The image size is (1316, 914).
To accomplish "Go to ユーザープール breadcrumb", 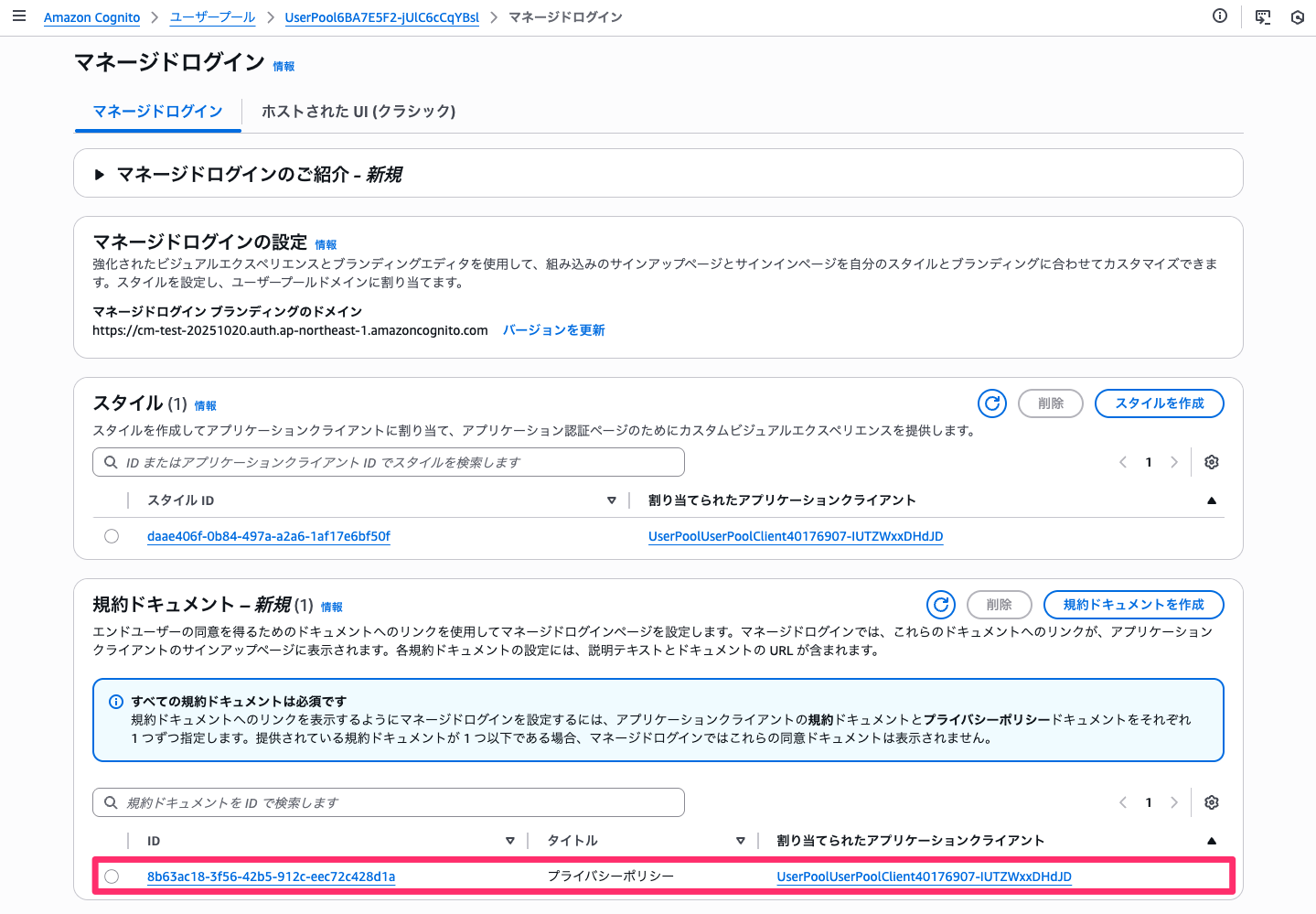I will [x=212, y=17].
